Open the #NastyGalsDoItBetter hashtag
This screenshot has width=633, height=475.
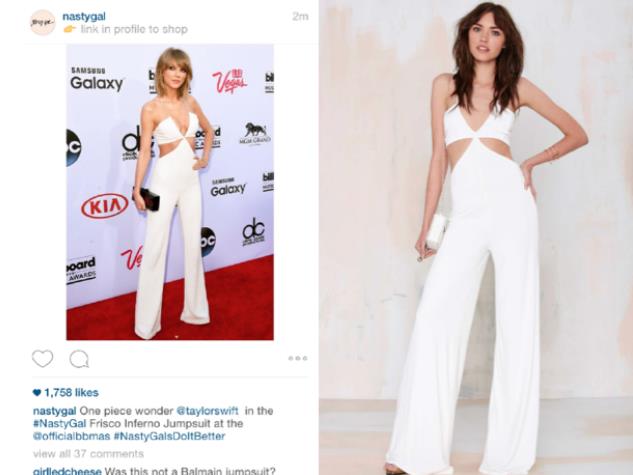(169, 436)
